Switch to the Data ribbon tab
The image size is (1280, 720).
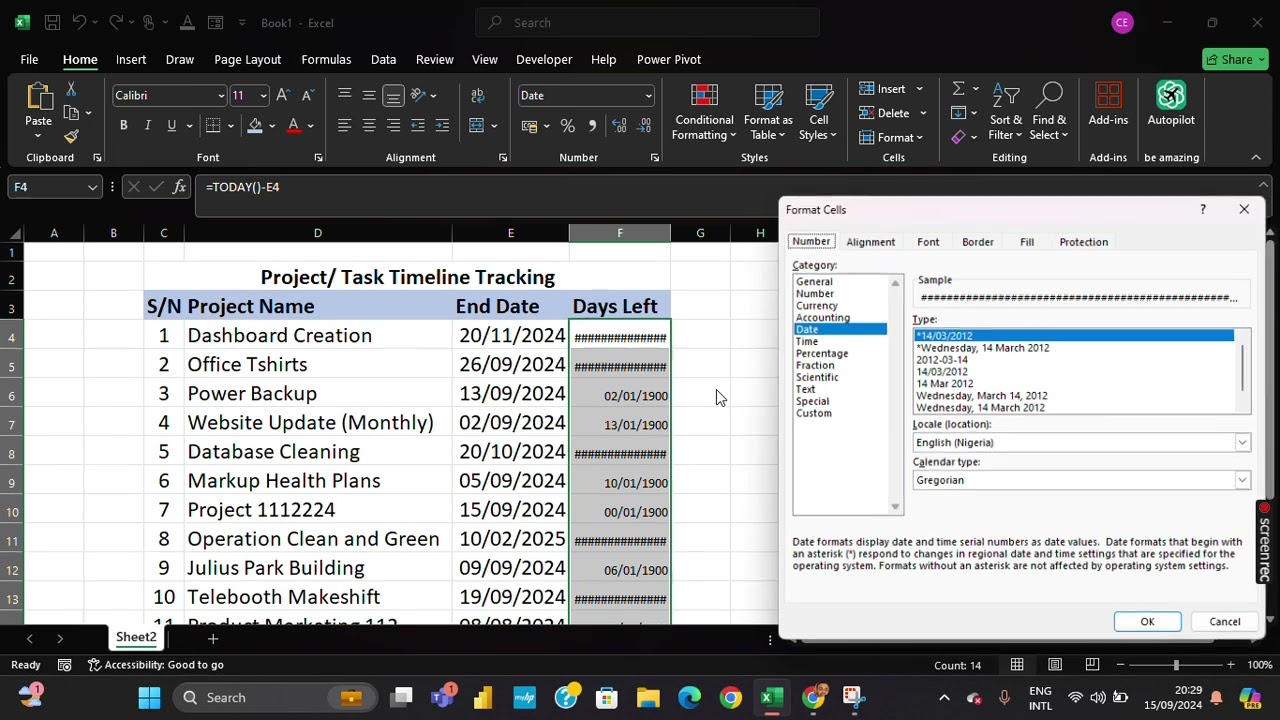(x=383, y=59)
